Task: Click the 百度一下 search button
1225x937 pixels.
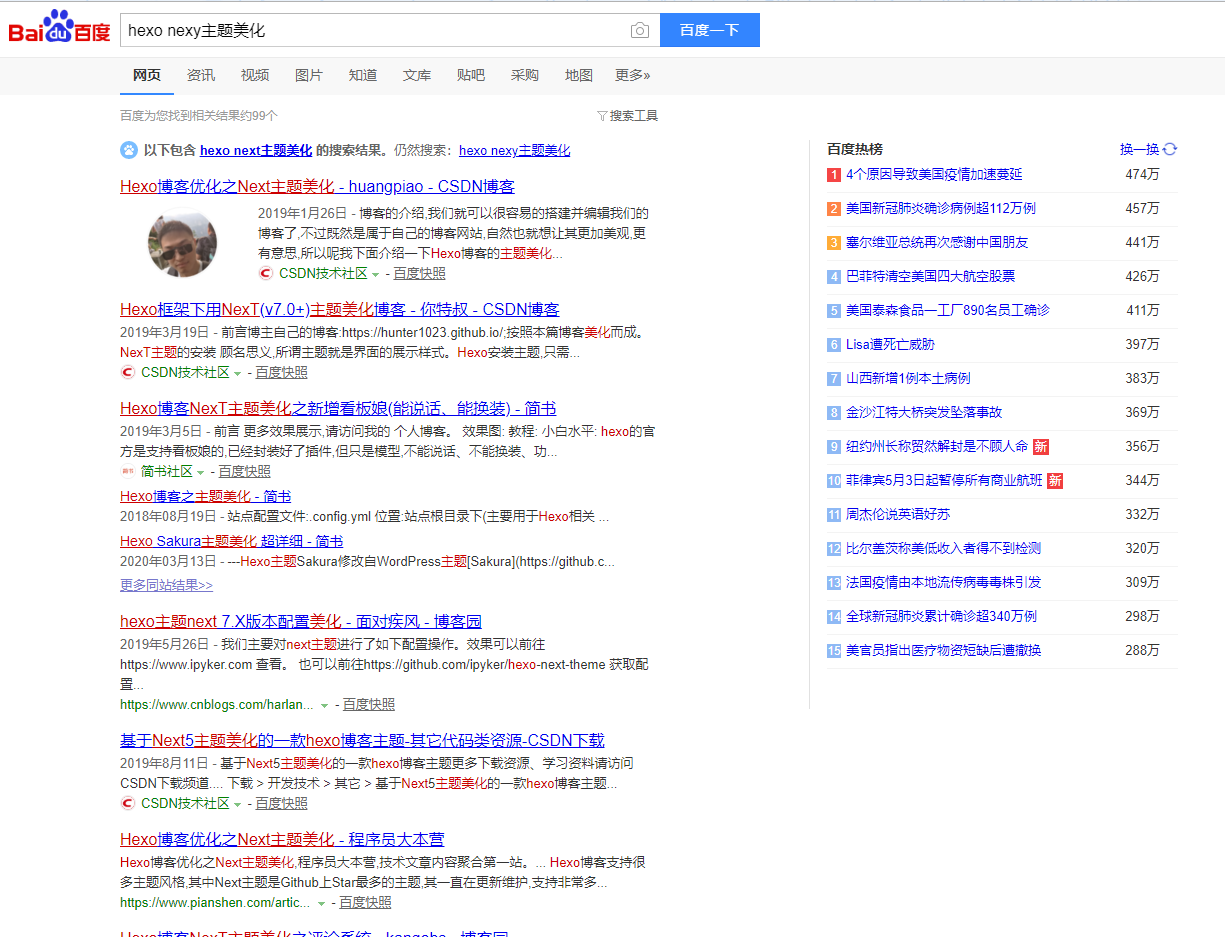Action: point(710,30)
